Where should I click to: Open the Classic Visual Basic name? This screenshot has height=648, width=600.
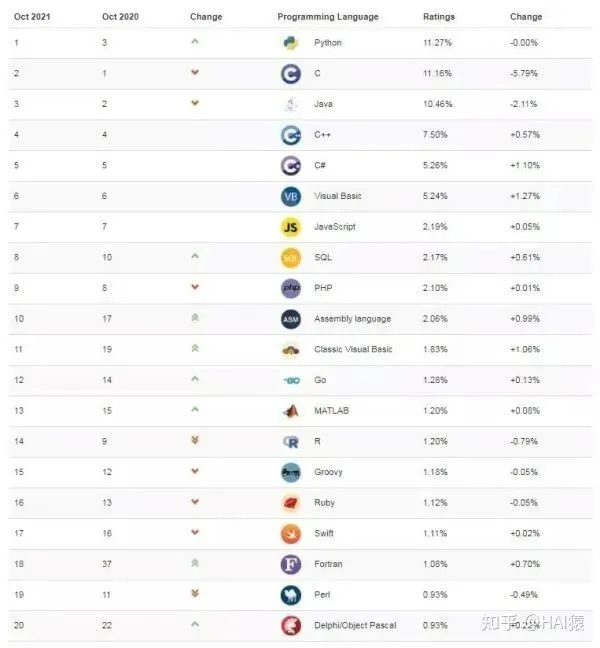[x=353, y=350]
